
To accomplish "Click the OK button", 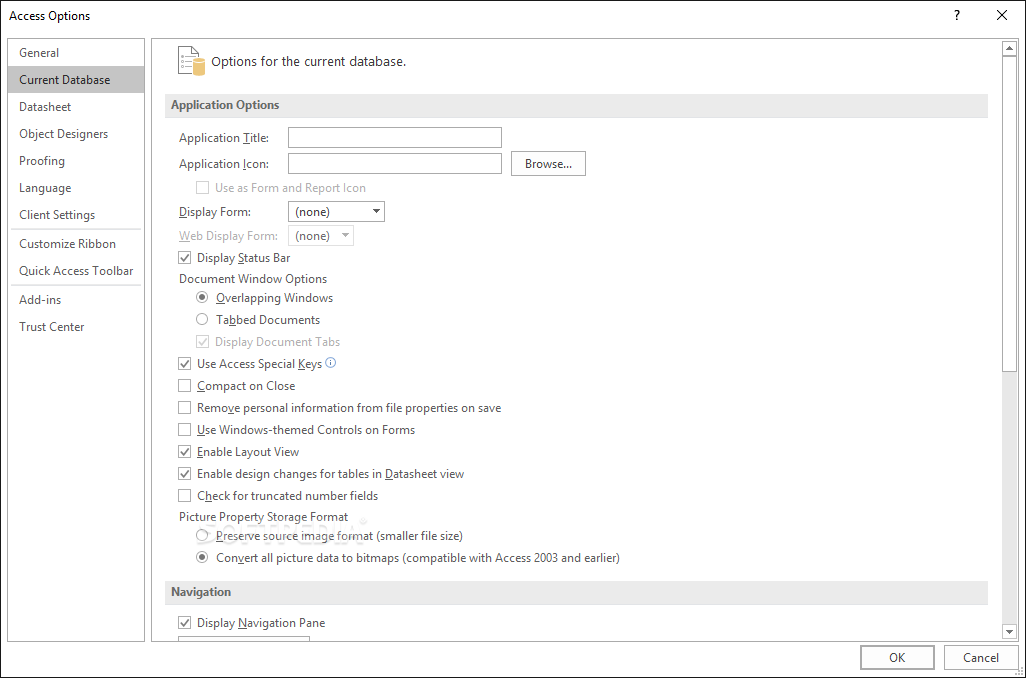I will click(x=897, y=658).
